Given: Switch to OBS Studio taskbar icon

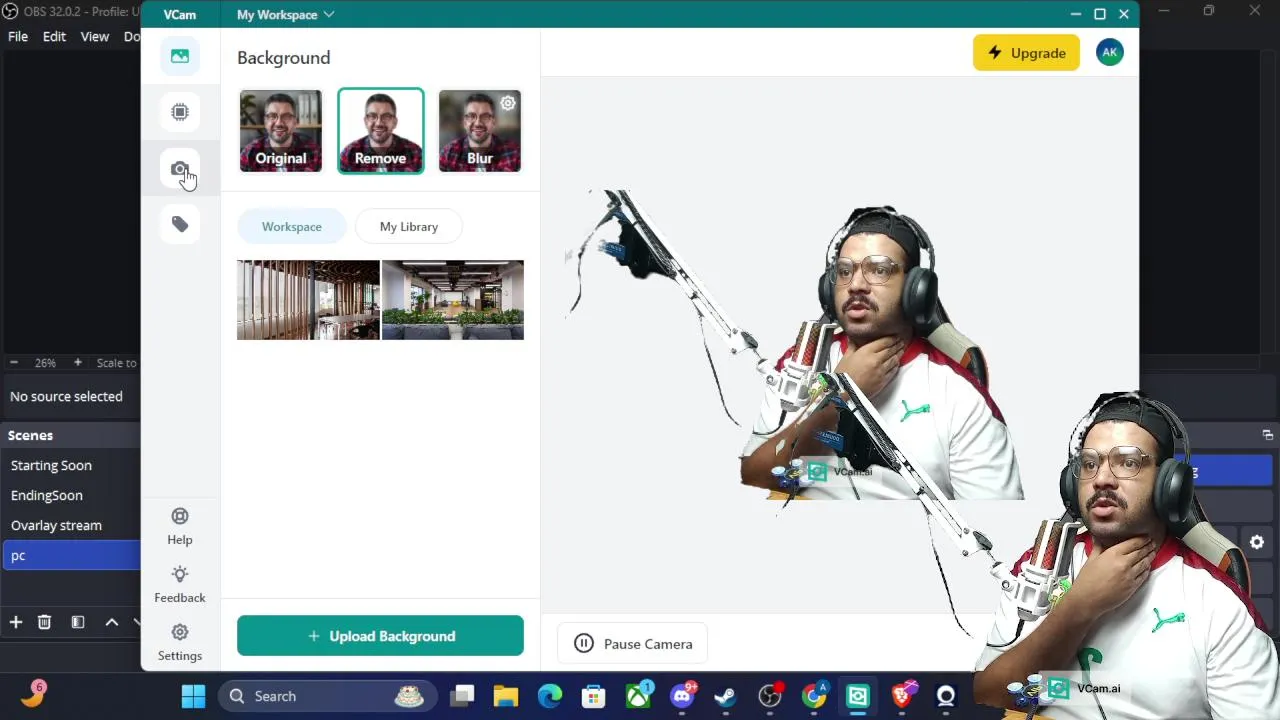Looking at the screenshot, I should click(x=770, y=696).
